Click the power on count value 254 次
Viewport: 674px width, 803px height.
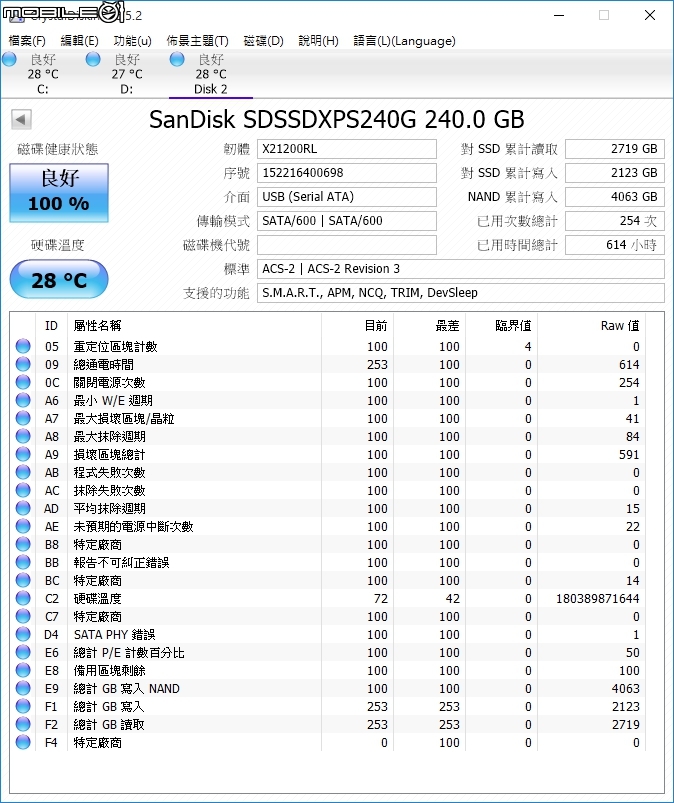point(615,221)
